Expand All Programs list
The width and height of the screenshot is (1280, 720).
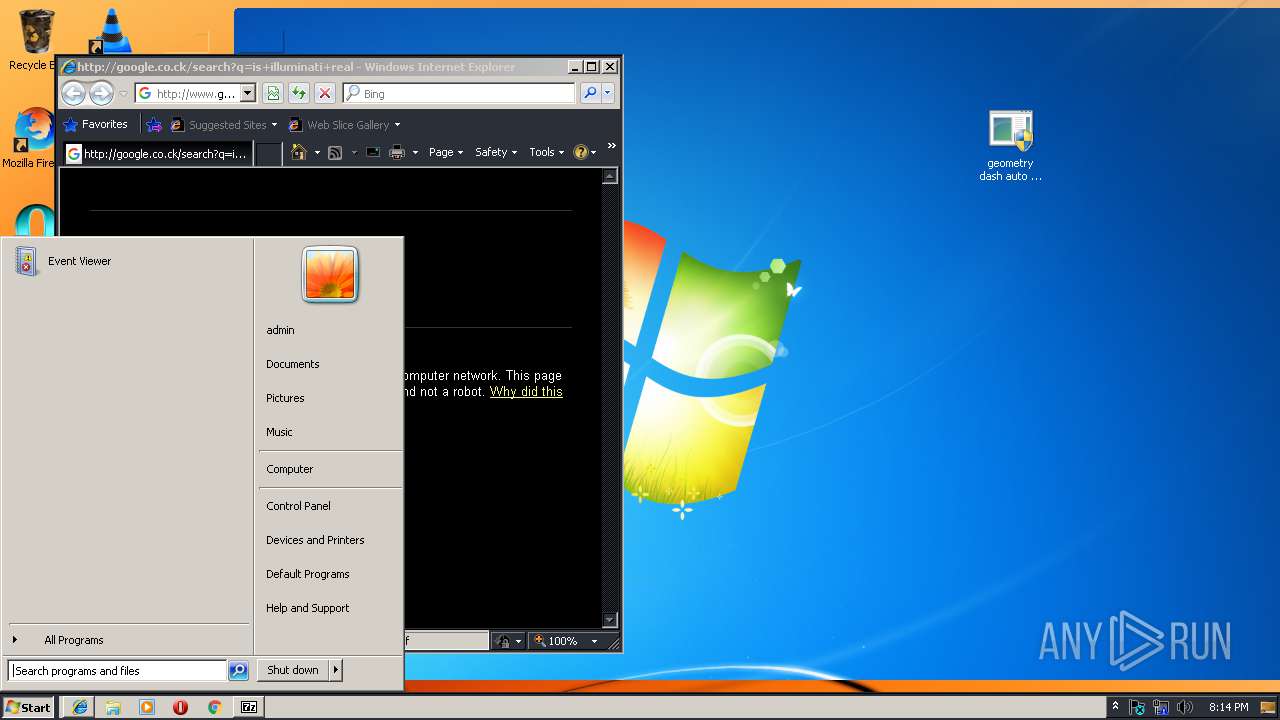[x=126, y=640]
